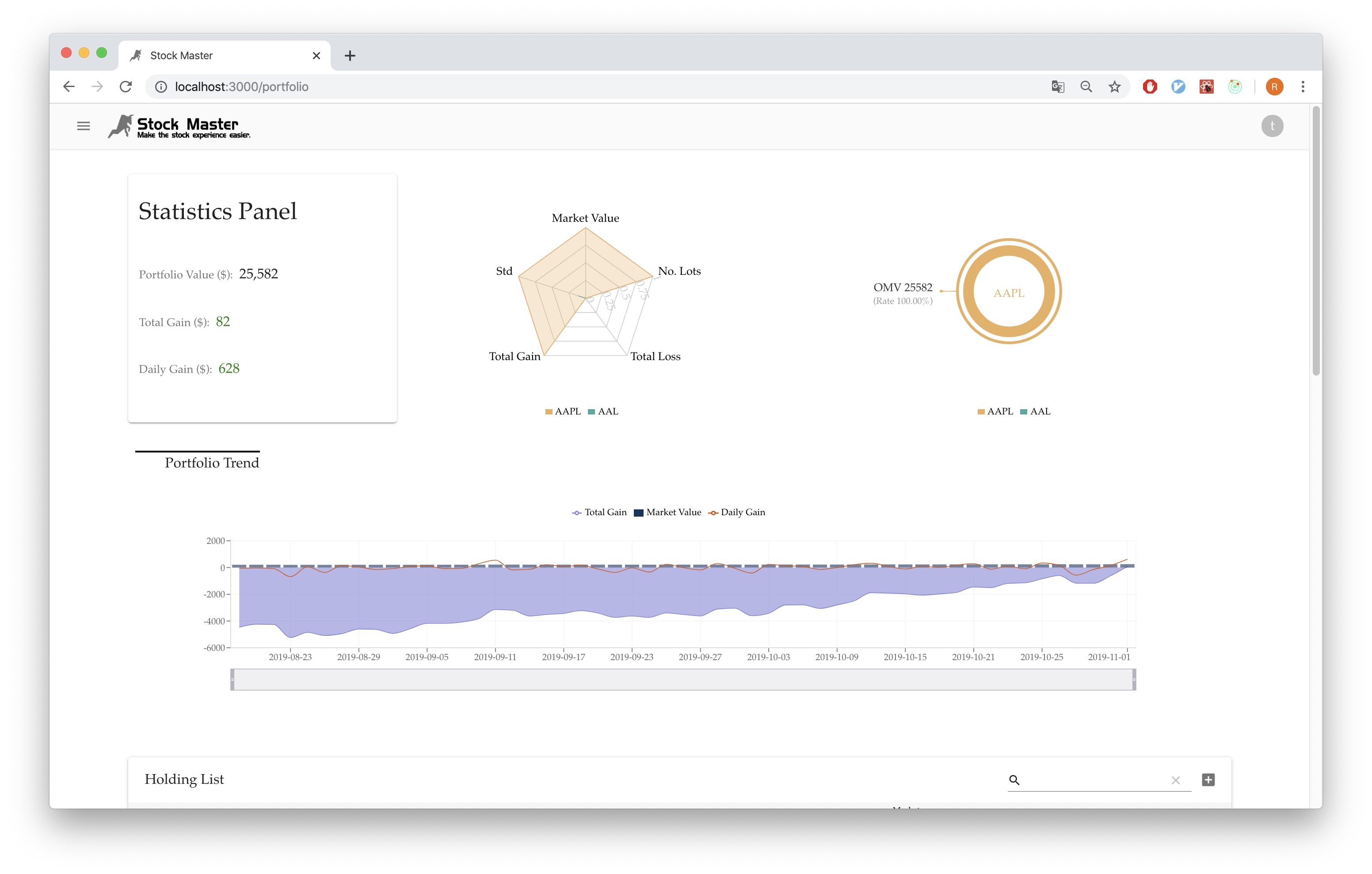Click the OMV 25582 donut label
Image resolution: width=1372 pixels, height=874 pixels.
pos(903,287)
